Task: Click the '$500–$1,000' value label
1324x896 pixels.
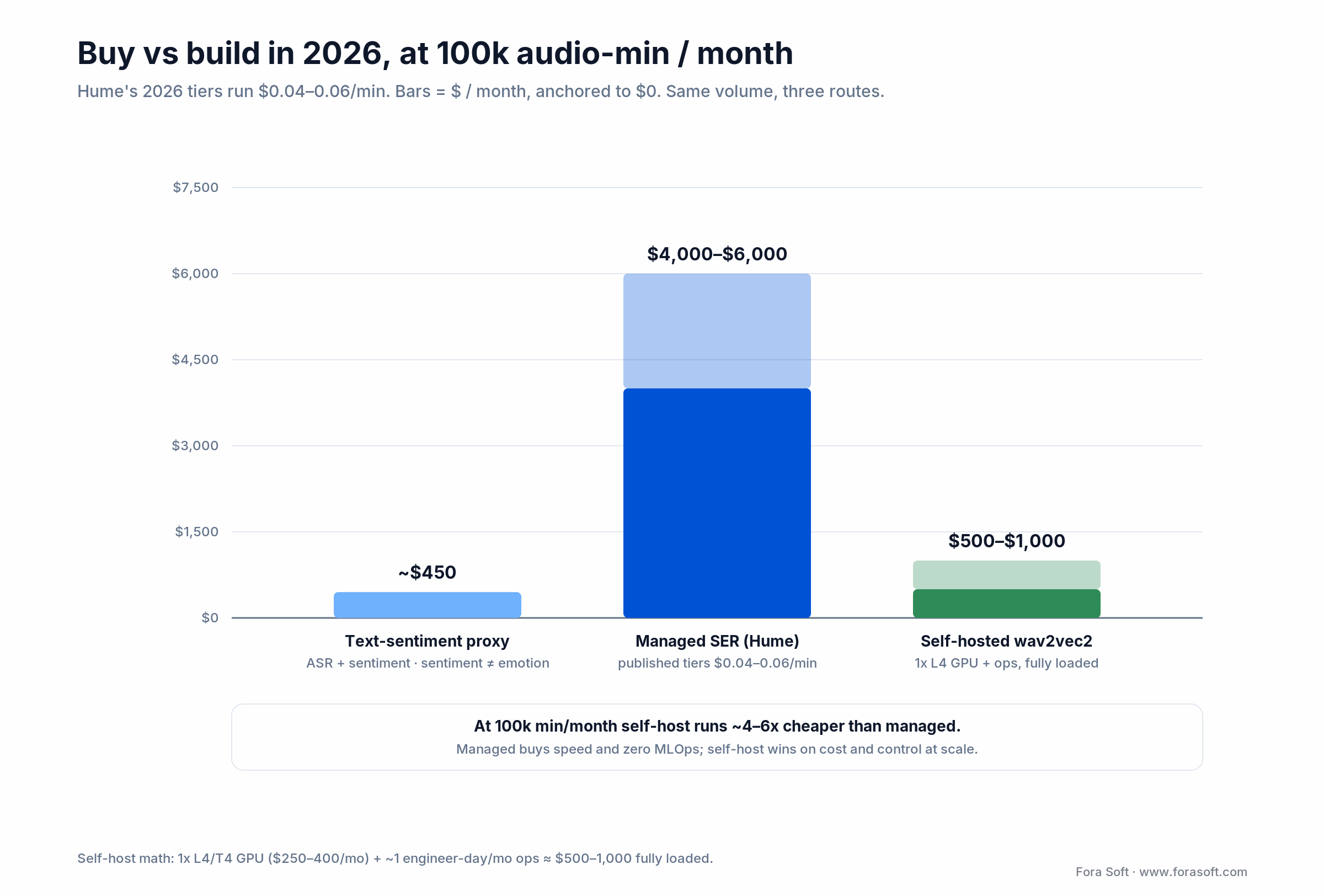Action: pyautogui.click(x=1006, y=541)
